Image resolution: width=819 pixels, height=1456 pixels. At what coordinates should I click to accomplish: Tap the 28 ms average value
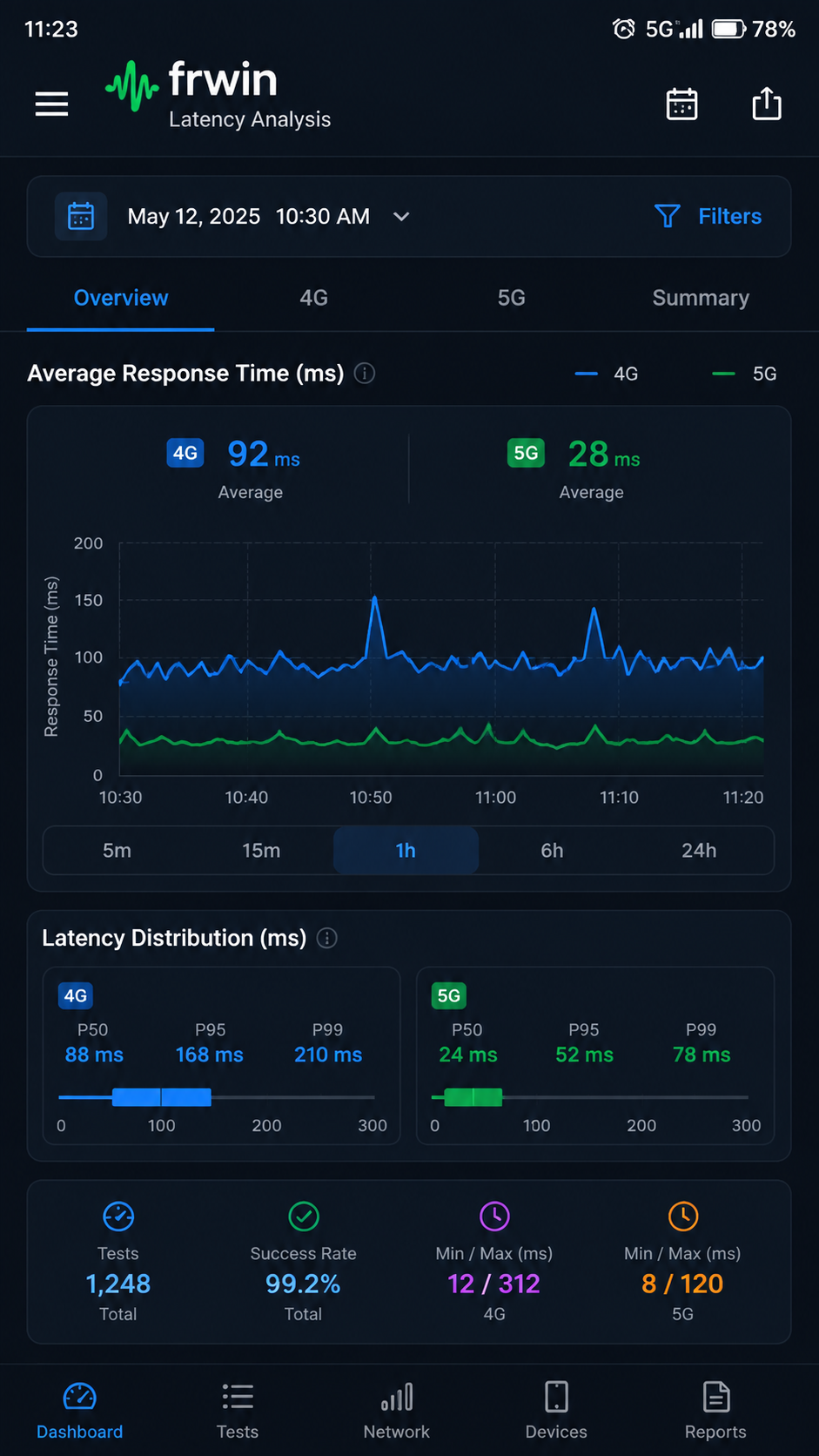[604, 454]
